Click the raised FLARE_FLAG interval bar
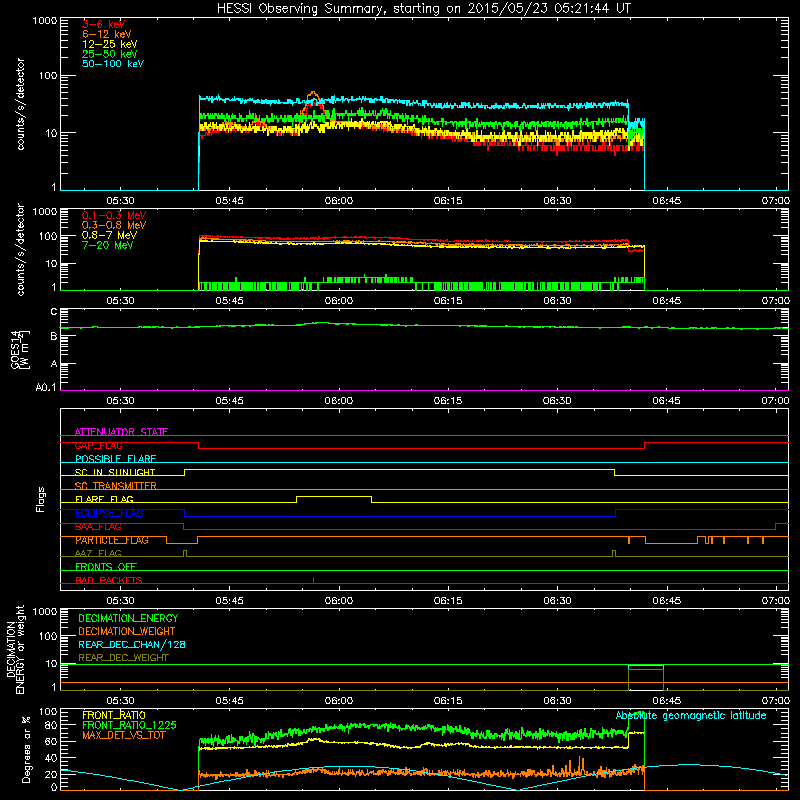The image size is (800, 800). click(x=334, y=496)
